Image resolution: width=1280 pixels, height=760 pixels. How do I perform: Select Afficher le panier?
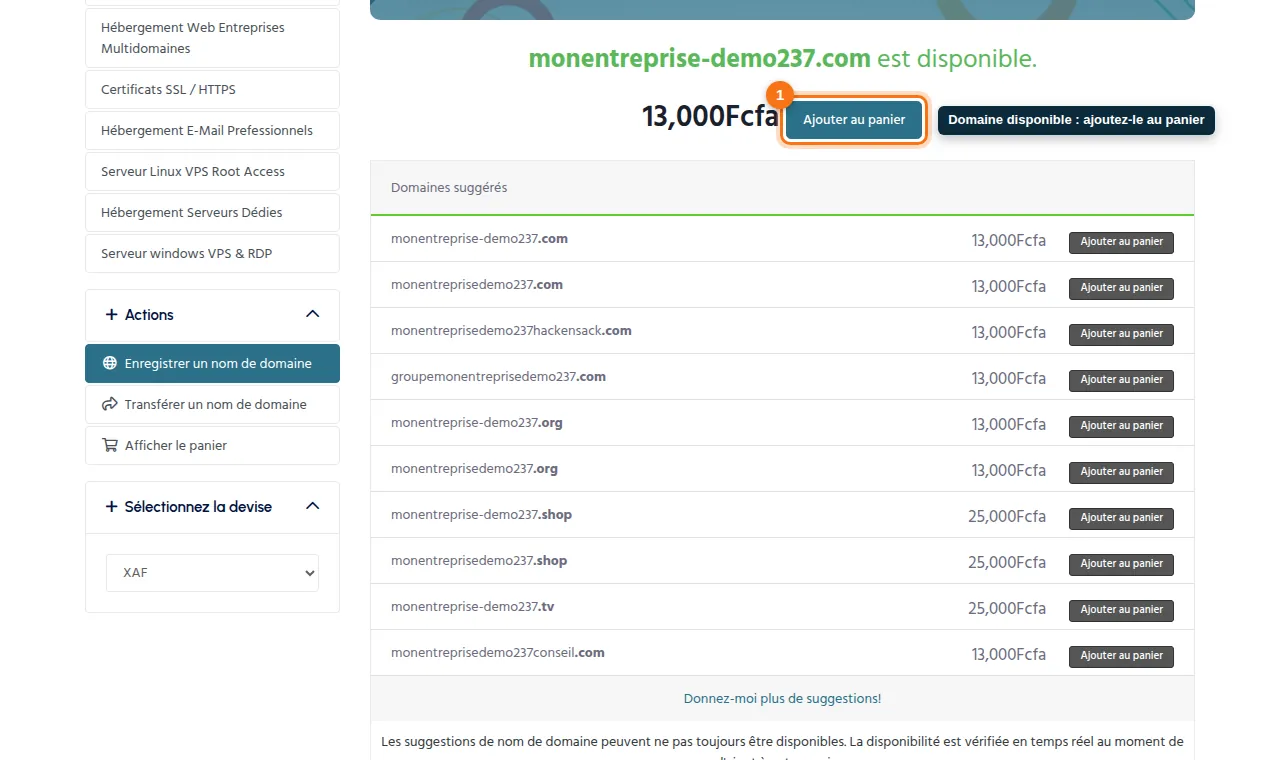tap(212, 446)
